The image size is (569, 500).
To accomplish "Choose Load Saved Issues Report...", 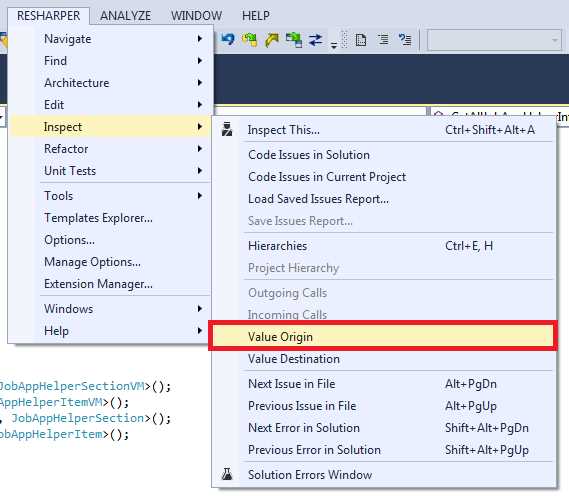I will [x=384, y=199].
